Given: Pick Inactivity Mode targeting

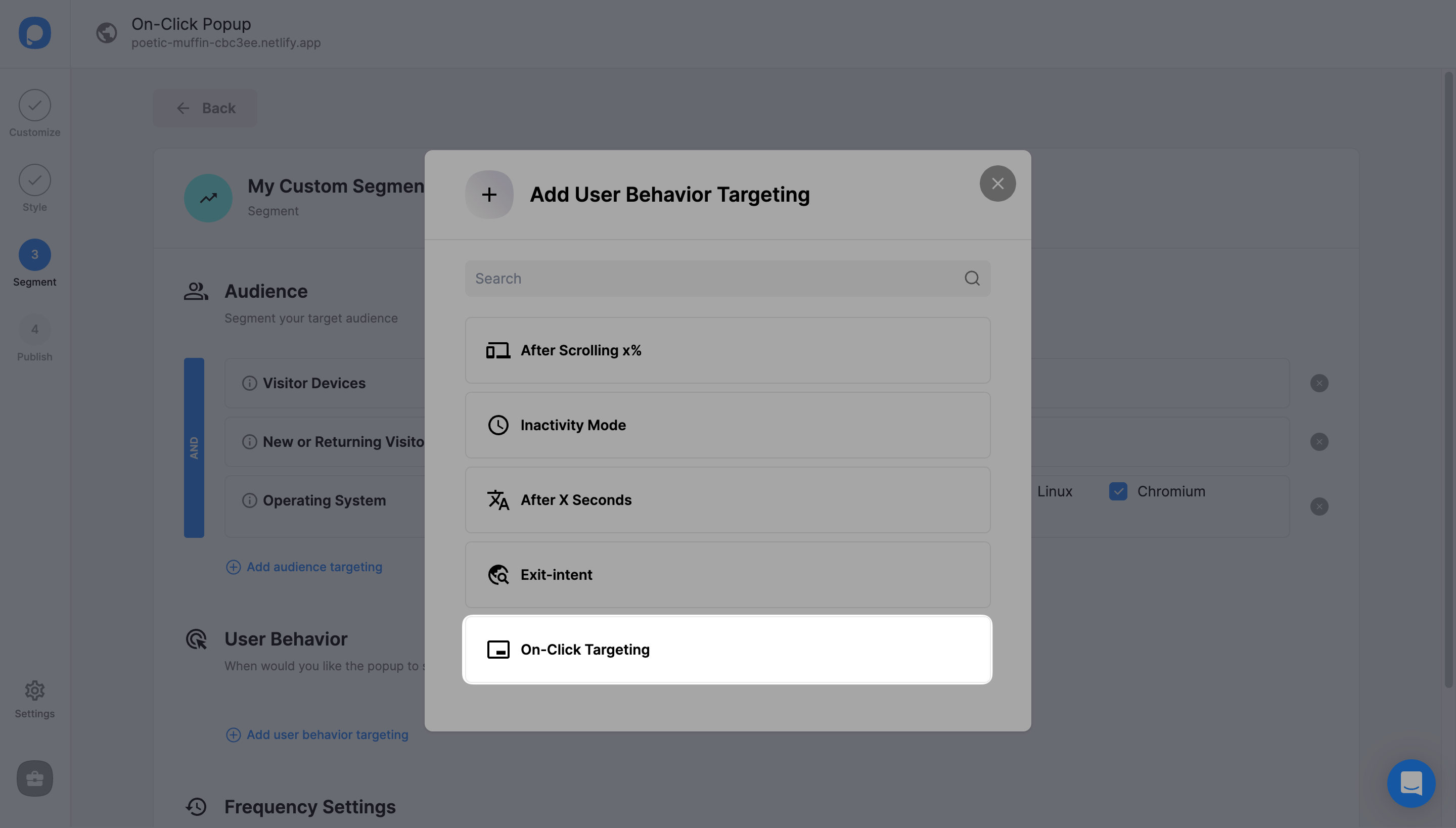Looking at the screenshot, I should (727, 425).
